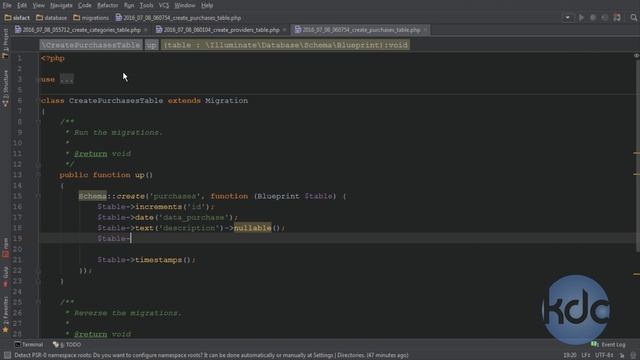
Task: Open the Structure tool window sidebar
Action: coord(5,89)
